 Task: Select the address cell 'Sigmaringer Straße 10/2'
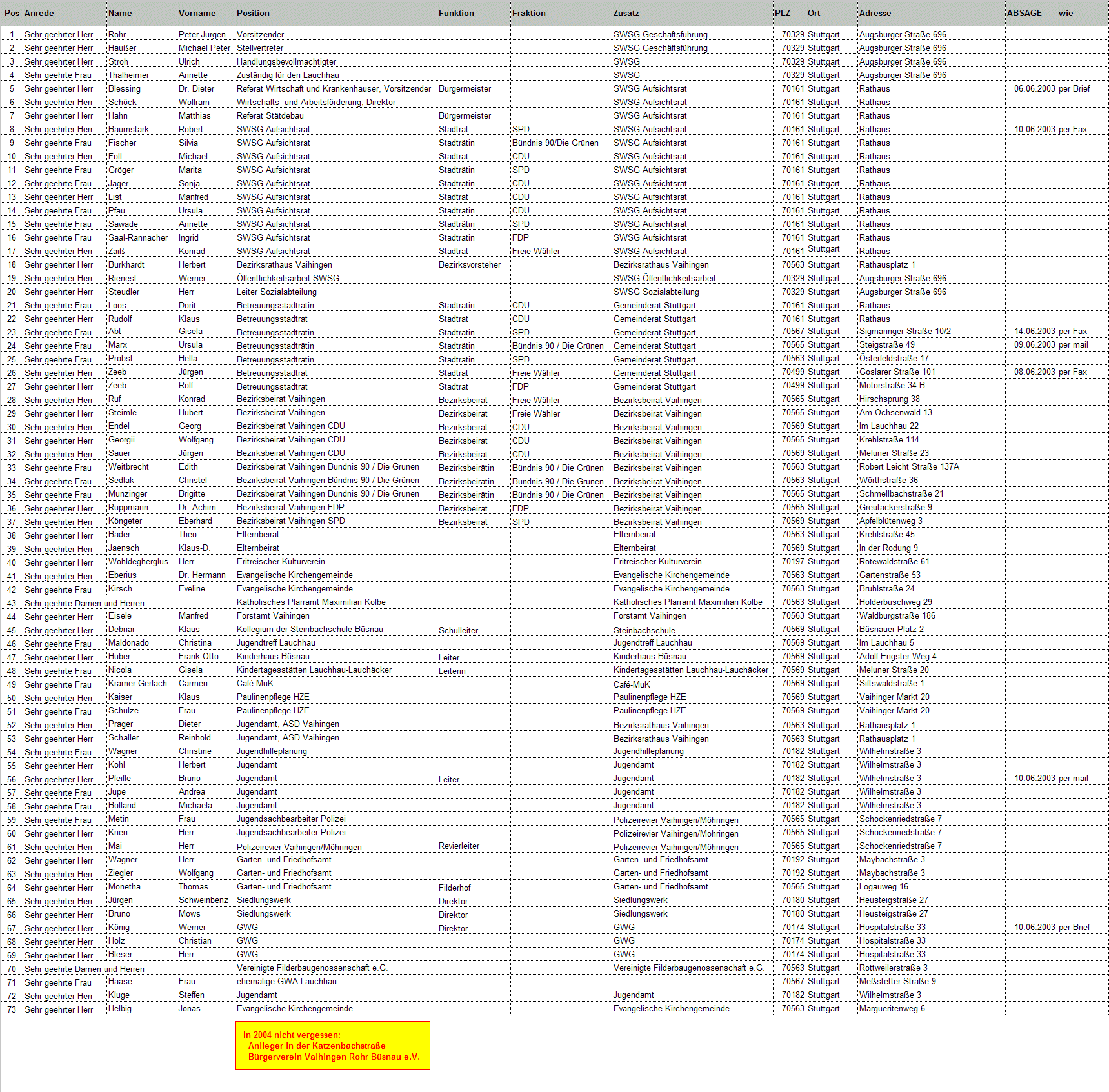pyautogui.click(x=904, y=332)
